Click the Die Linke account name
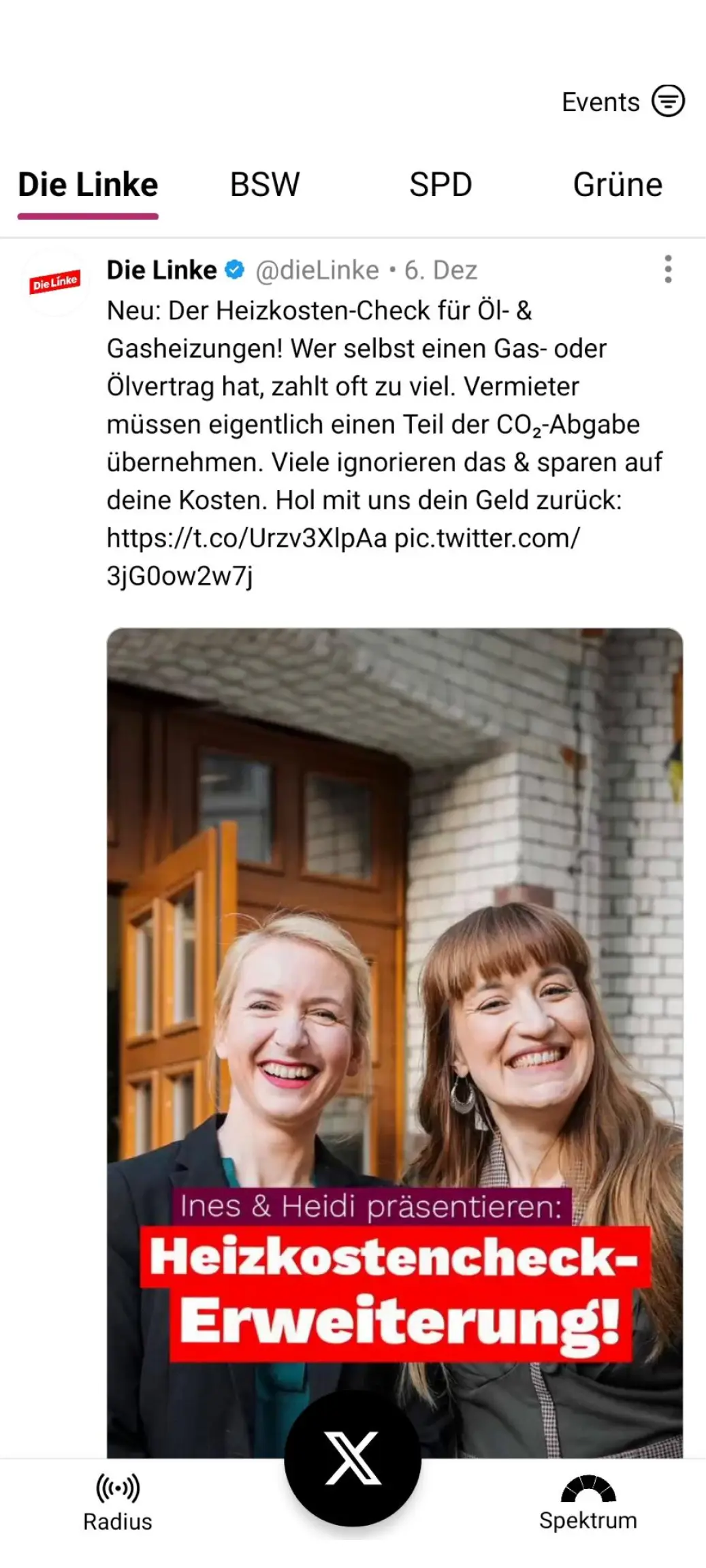 click(161, 270)
